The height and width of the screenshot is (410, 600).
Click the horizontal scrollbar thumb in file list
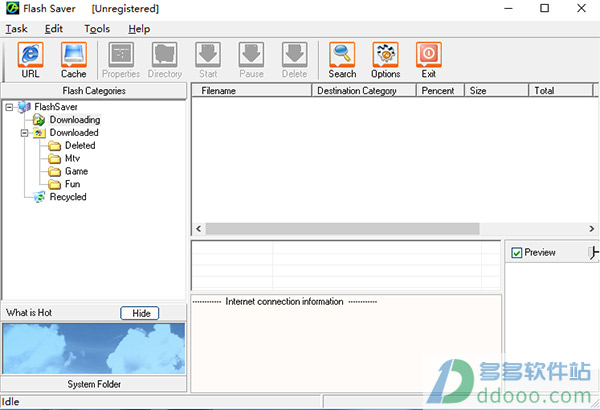point(342,229)
